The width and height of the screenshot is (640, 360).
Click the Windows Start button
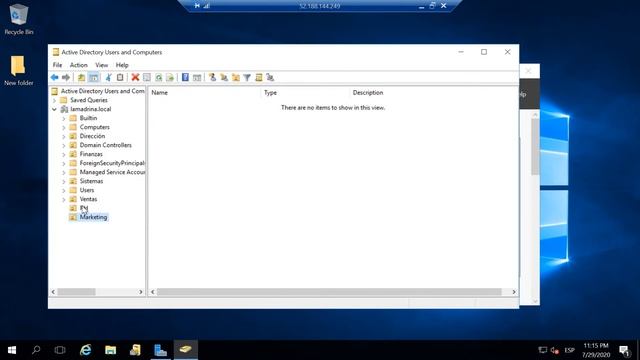tap(12, 350)
